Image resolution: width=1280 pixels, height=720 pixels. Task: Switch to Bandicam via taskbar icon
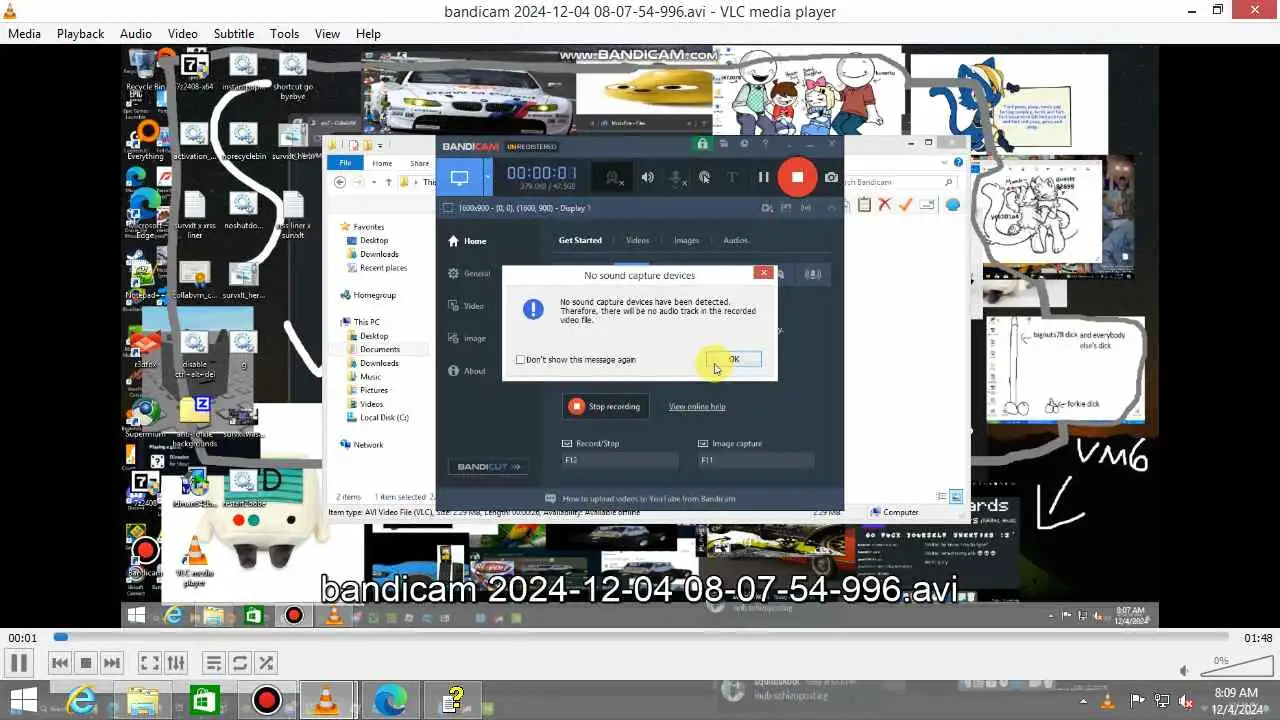[x=267, y=700]
